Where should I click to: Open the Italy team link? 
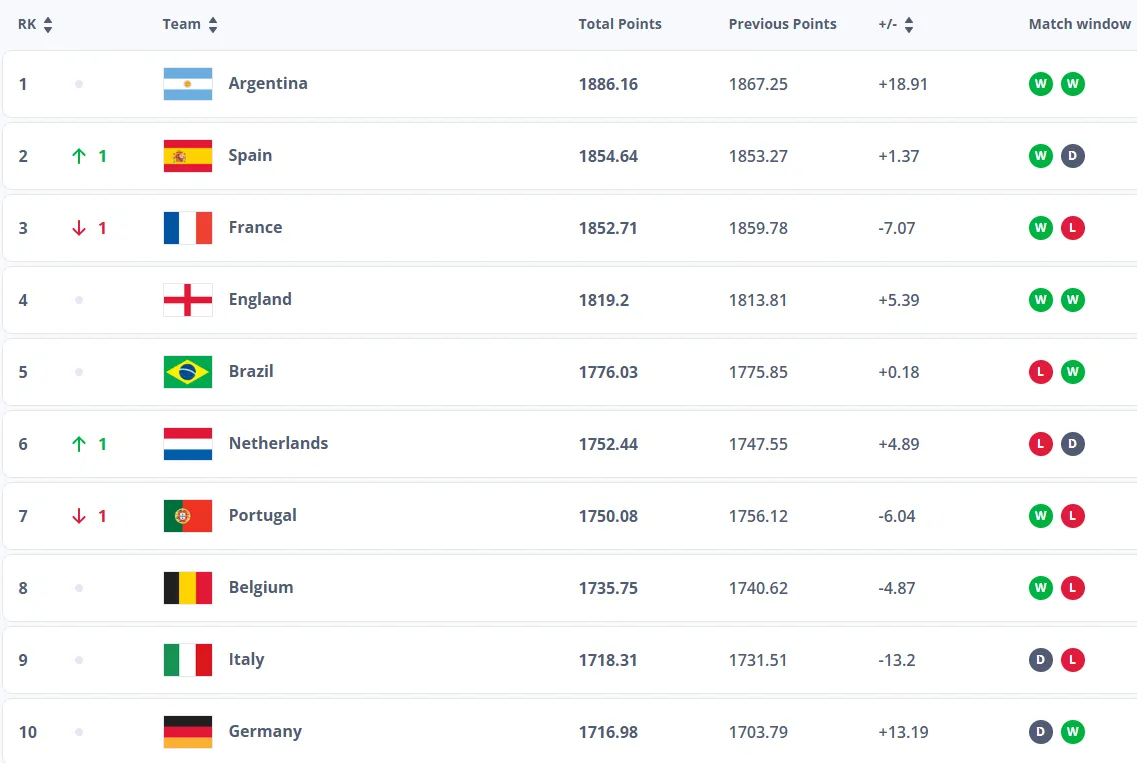(x=246, y=659)
